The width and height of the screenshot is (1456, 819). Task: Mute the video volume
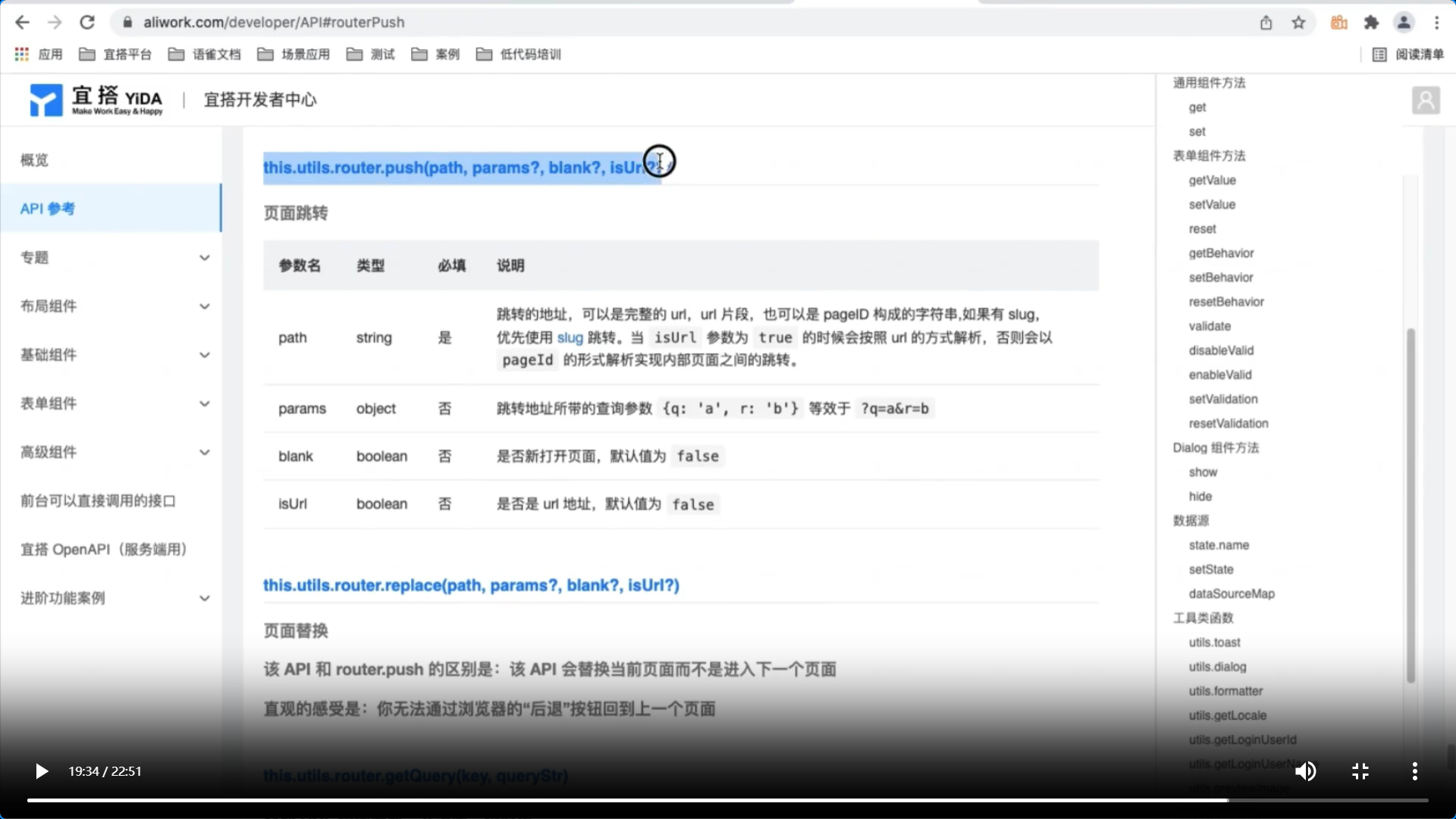click(x=1305, y=771)
